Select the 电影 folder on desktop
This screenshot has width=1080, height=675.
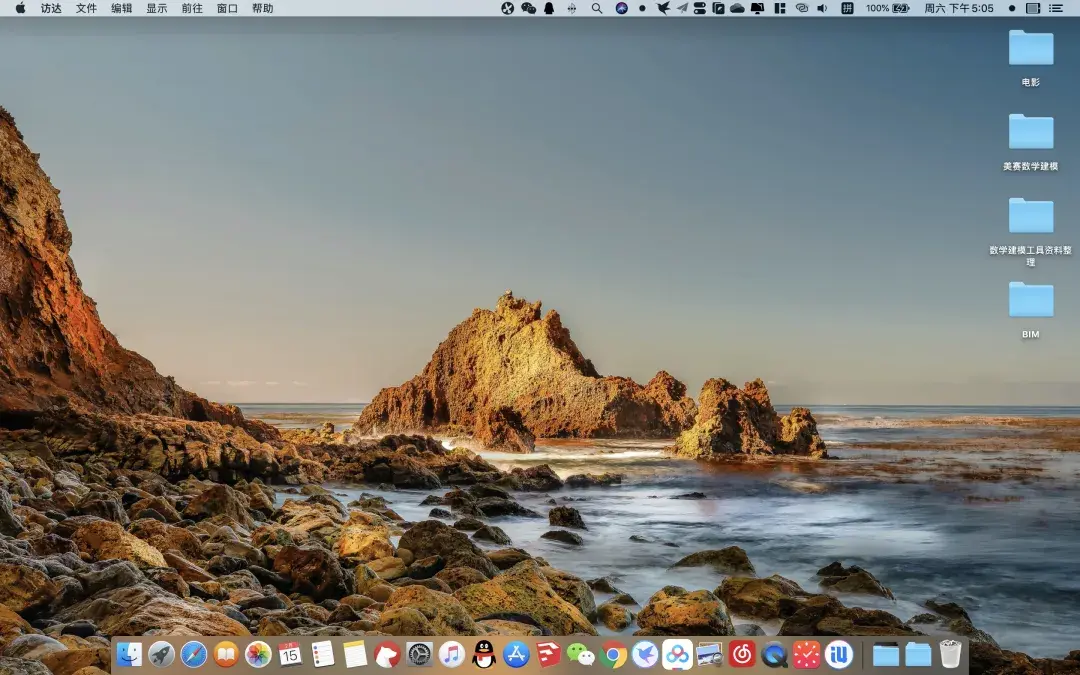(1030, 48)
